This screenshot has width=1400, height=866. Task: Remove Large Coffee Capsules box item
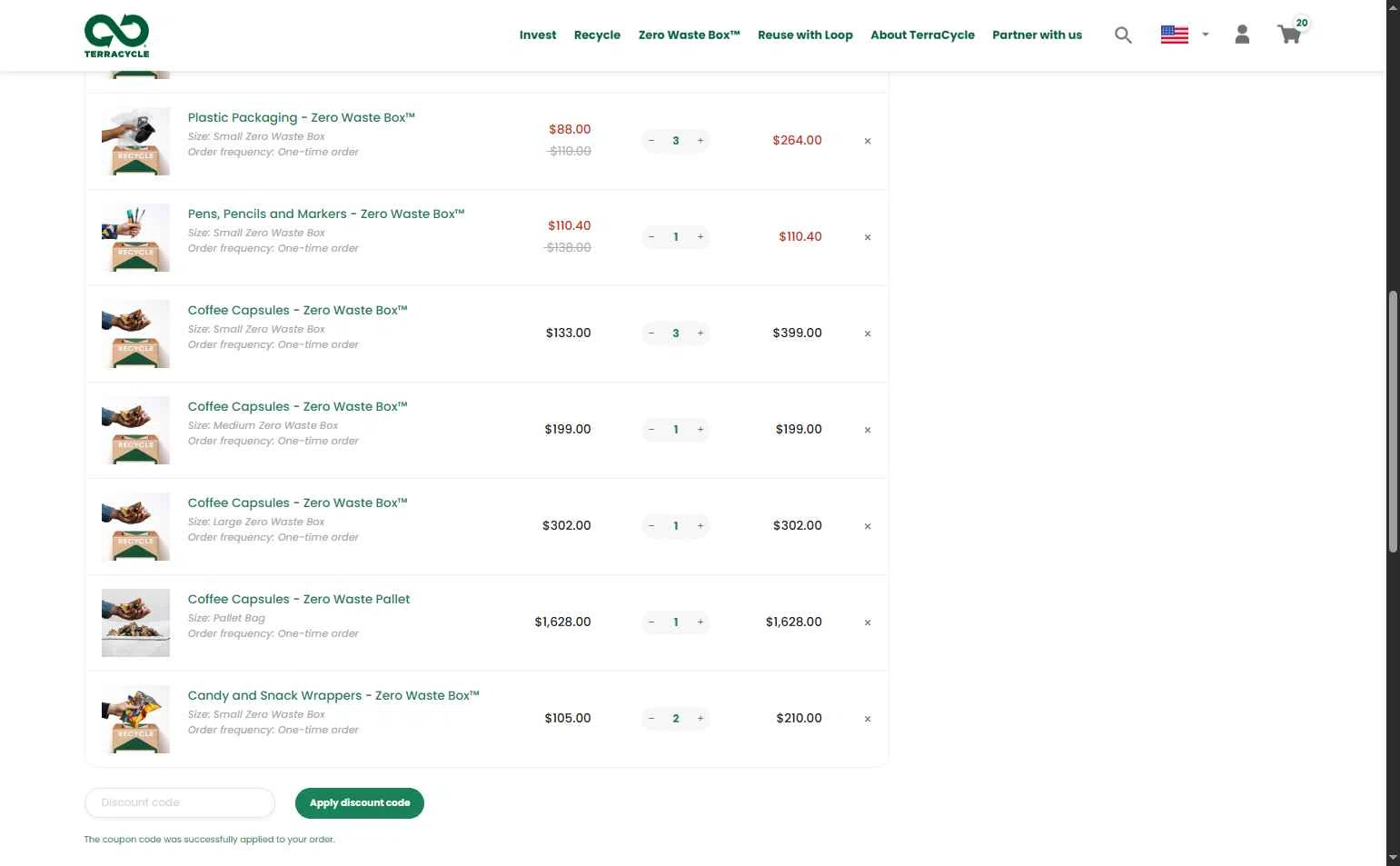click(868, 526)
